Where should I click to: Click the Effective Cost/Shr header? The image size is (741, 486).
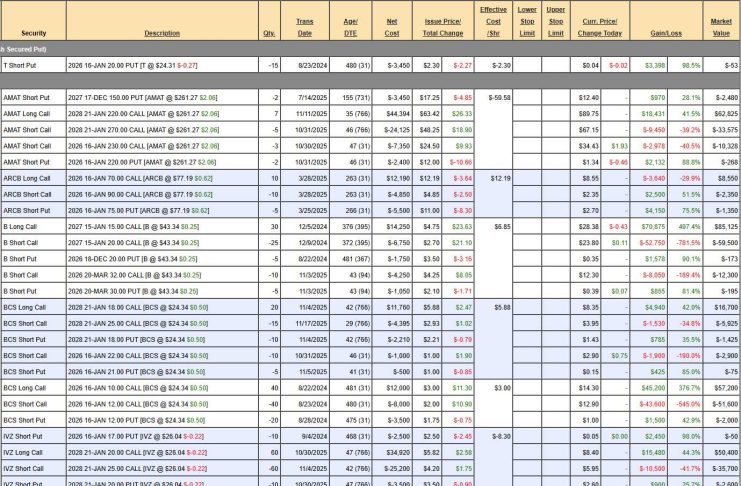tap(492, 21)
